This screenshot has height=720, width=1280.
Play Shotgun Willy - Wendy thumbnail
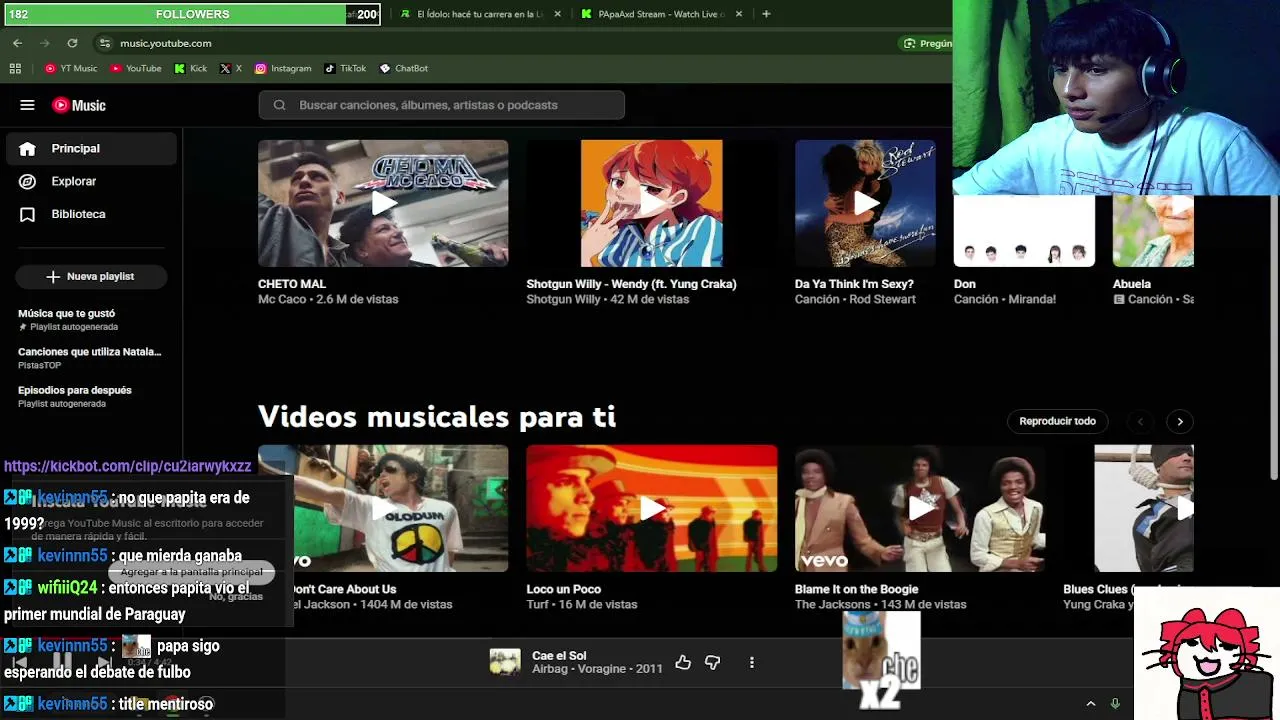coord(651,203)
